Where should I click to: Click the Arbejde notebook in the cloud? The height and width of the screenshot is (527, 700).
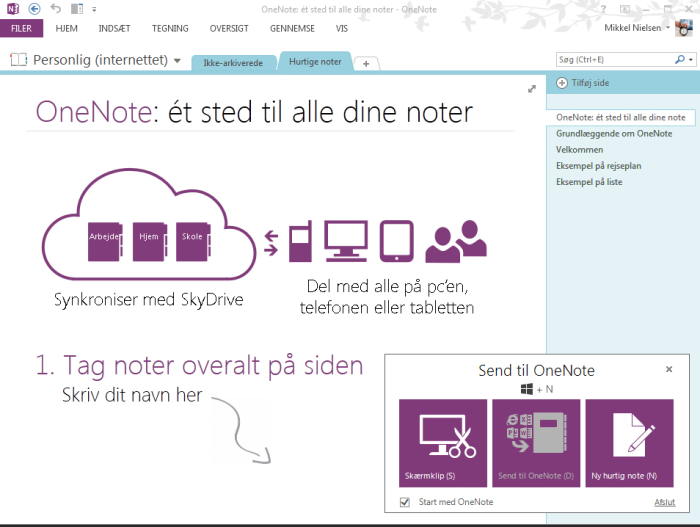[105, 241]
